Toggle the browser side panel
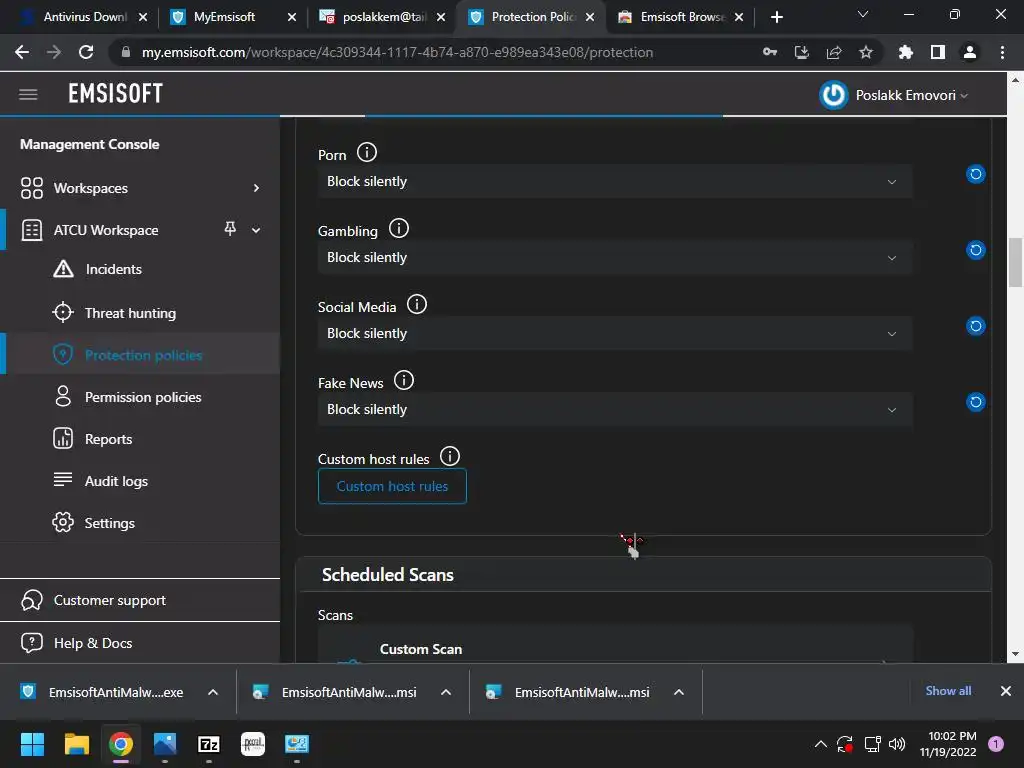Image resolution: width=1024 pixels, height=768 pixels. coord(938,52)
